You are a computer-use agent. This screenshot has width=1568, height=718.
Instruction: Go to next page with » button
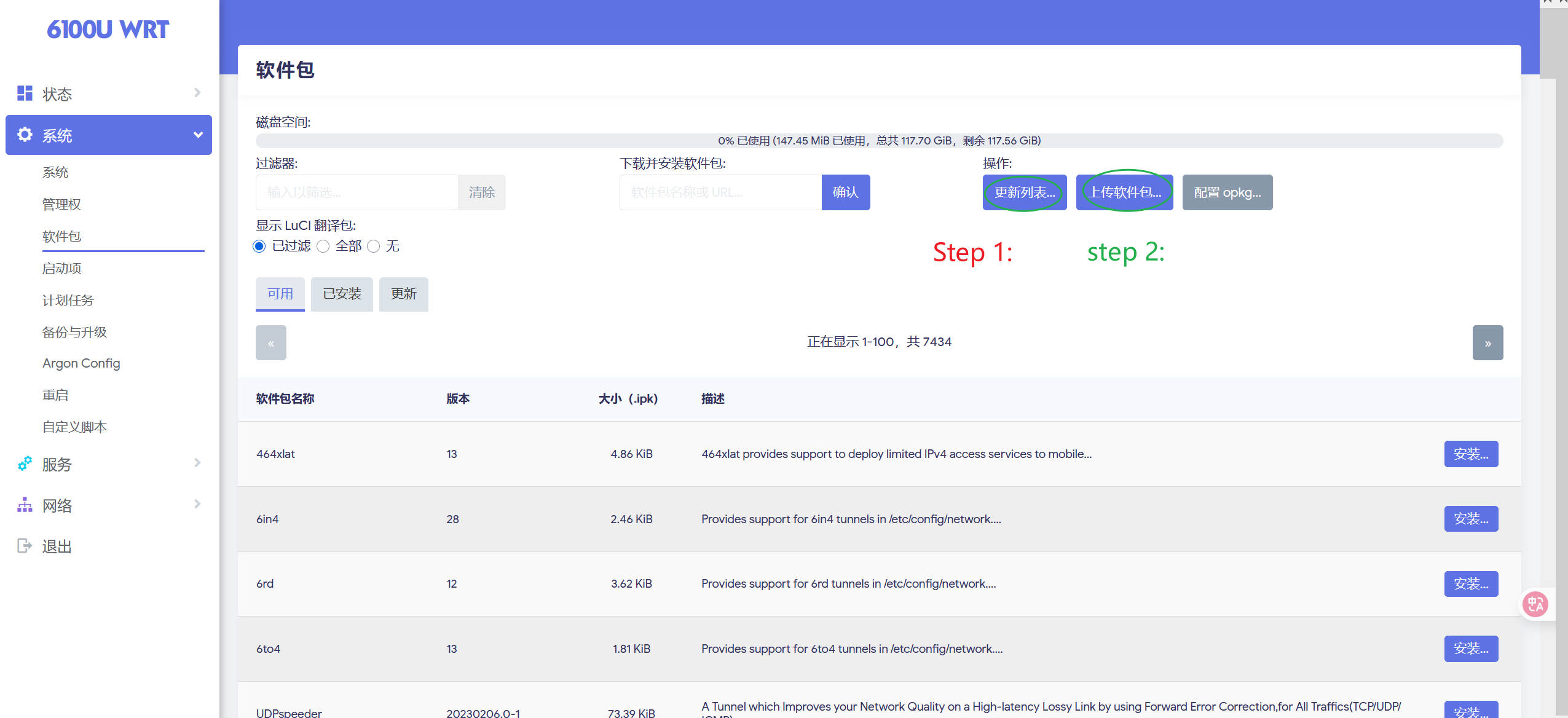(1487, 343)
